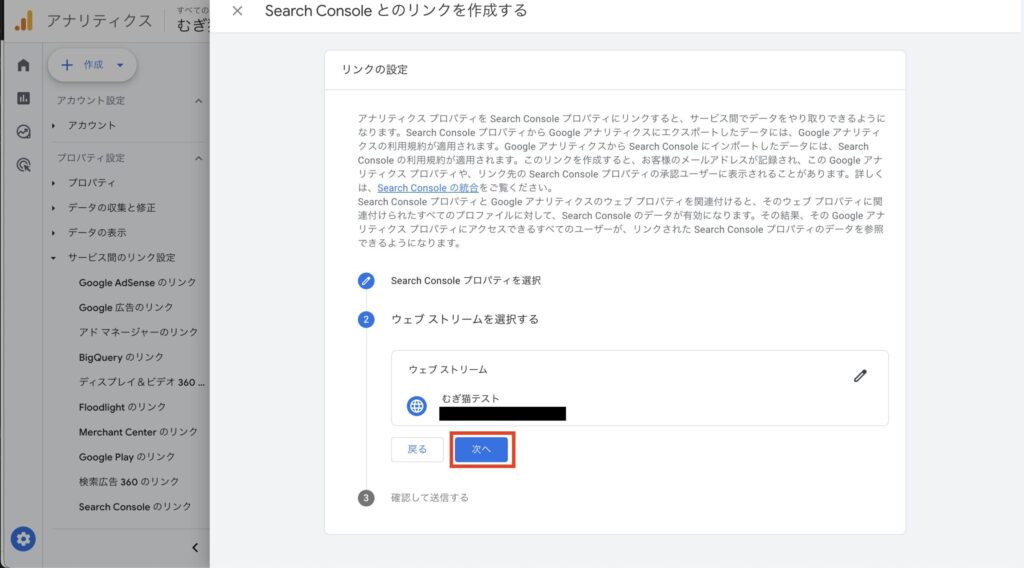Open Google 広告のリンク
Image resolution: width=1024 pixels, height=568 pixels.
[x=126, y=307]
